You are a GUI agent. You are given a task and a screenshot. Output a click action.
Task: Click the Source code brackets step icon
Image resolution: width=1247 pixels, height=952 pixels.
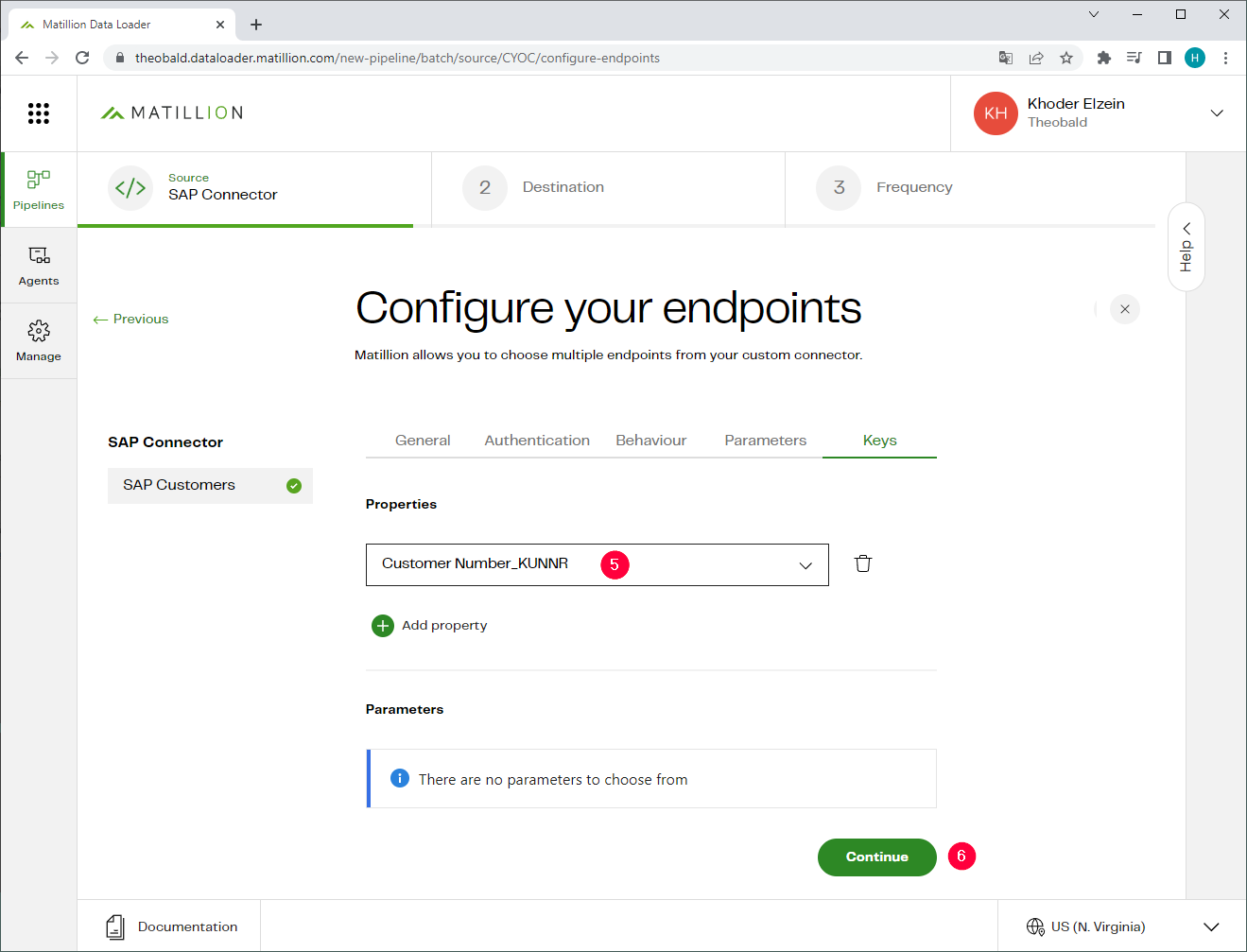(x=130, y=188)
